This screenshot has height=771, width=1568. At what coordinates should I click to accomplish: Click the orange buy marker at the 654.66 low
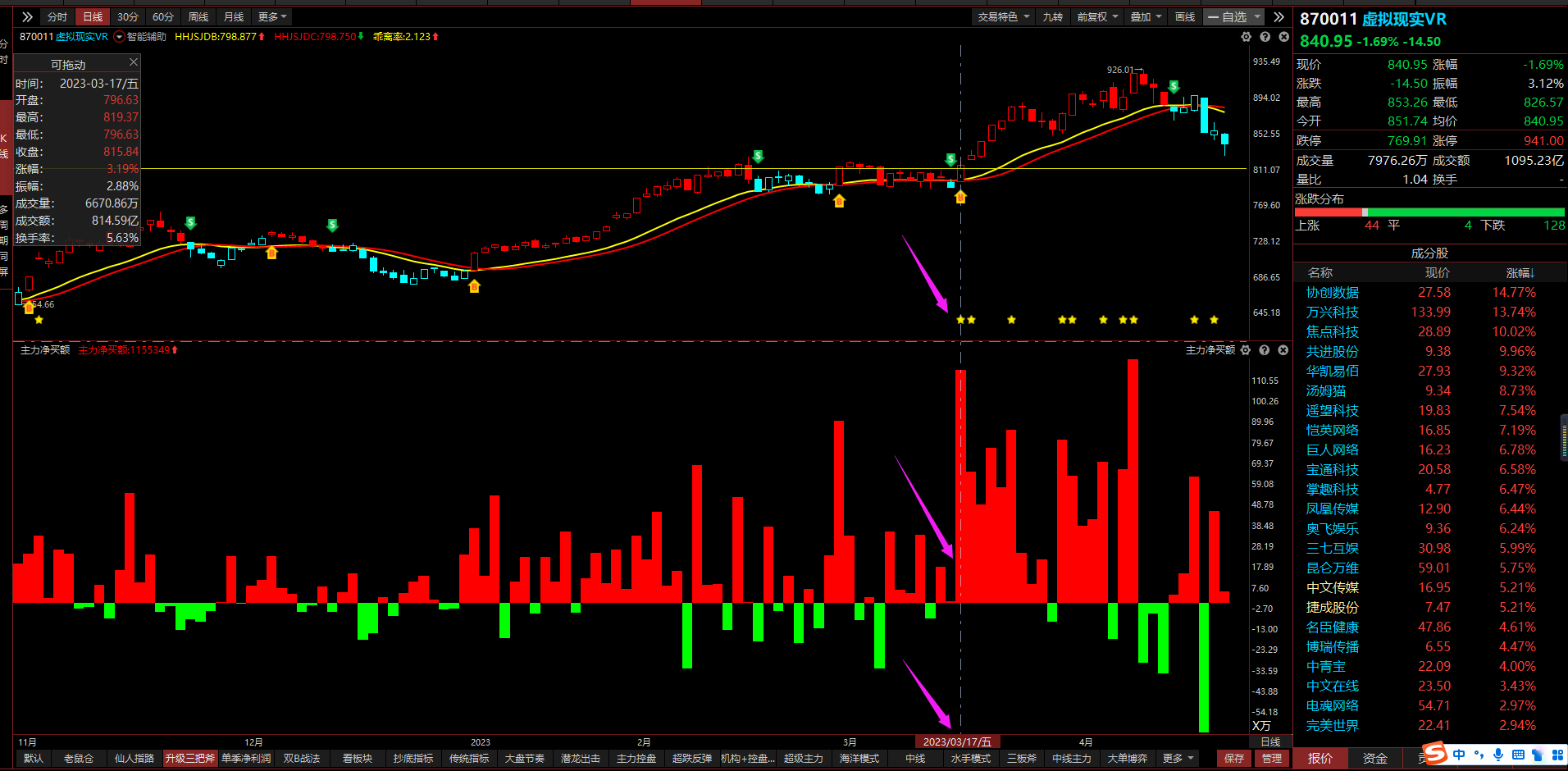29,308
